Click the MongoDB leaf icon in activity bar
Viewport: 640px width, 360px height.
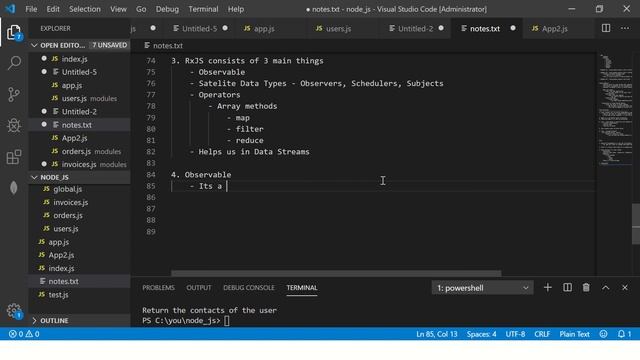[x=14, y=188]
